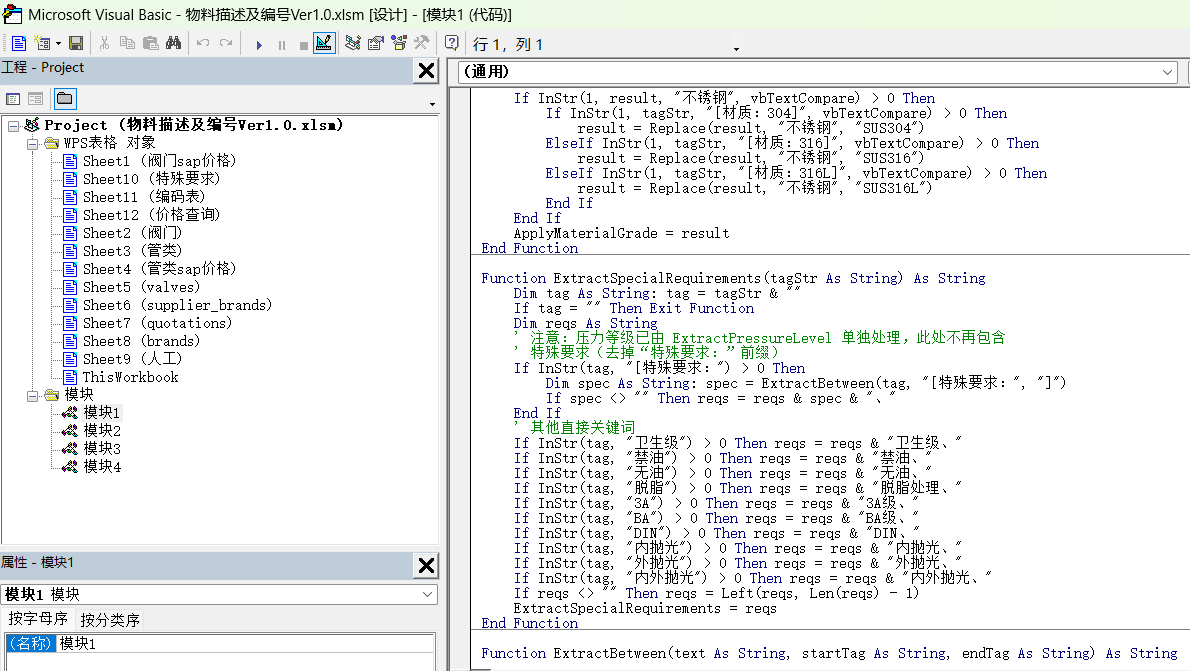Image resolution: width=1190 pixels, height=671 pixels.
Task: Collapse the 模块 folder node
Action: tap(33, 395)
